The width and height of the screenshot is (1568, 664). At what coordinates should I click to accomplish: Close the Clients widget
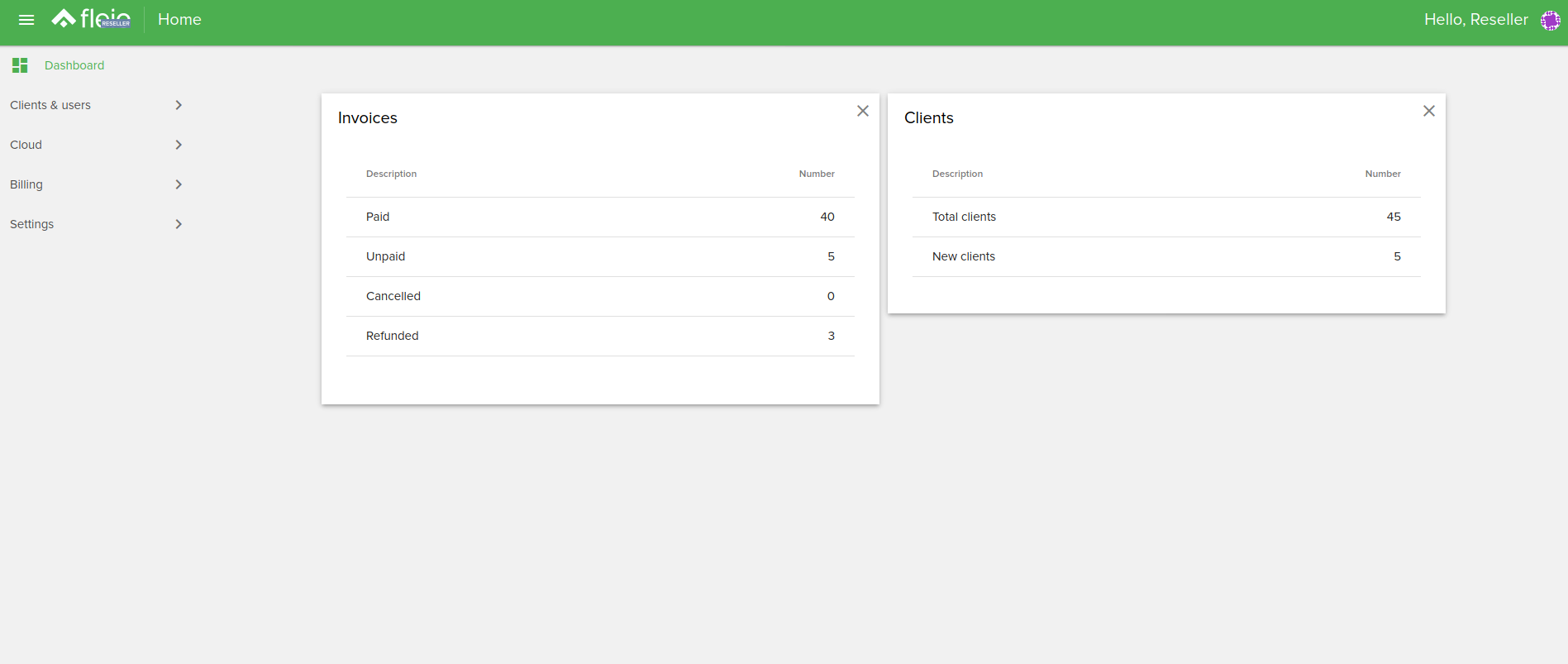[x=1429, y=111]
